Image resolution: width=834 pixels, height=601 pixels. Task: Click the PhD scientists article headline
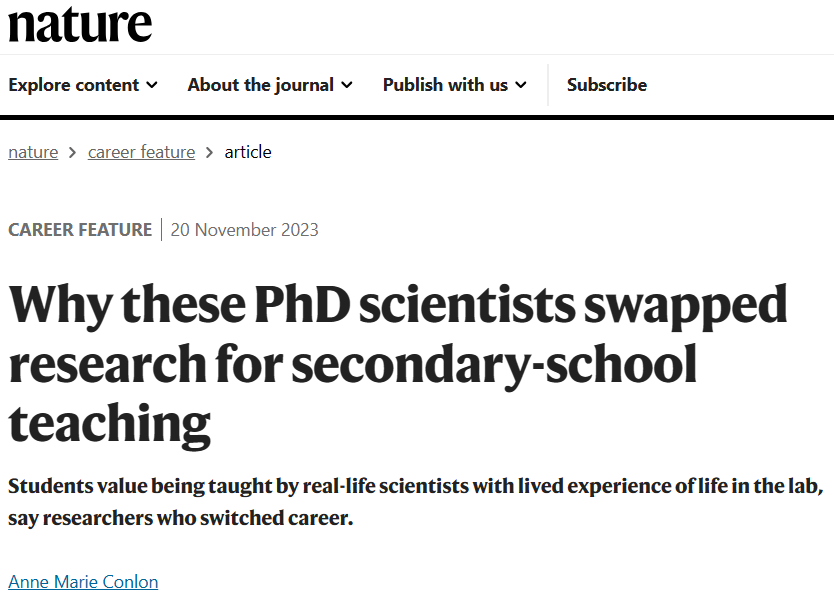398,365
